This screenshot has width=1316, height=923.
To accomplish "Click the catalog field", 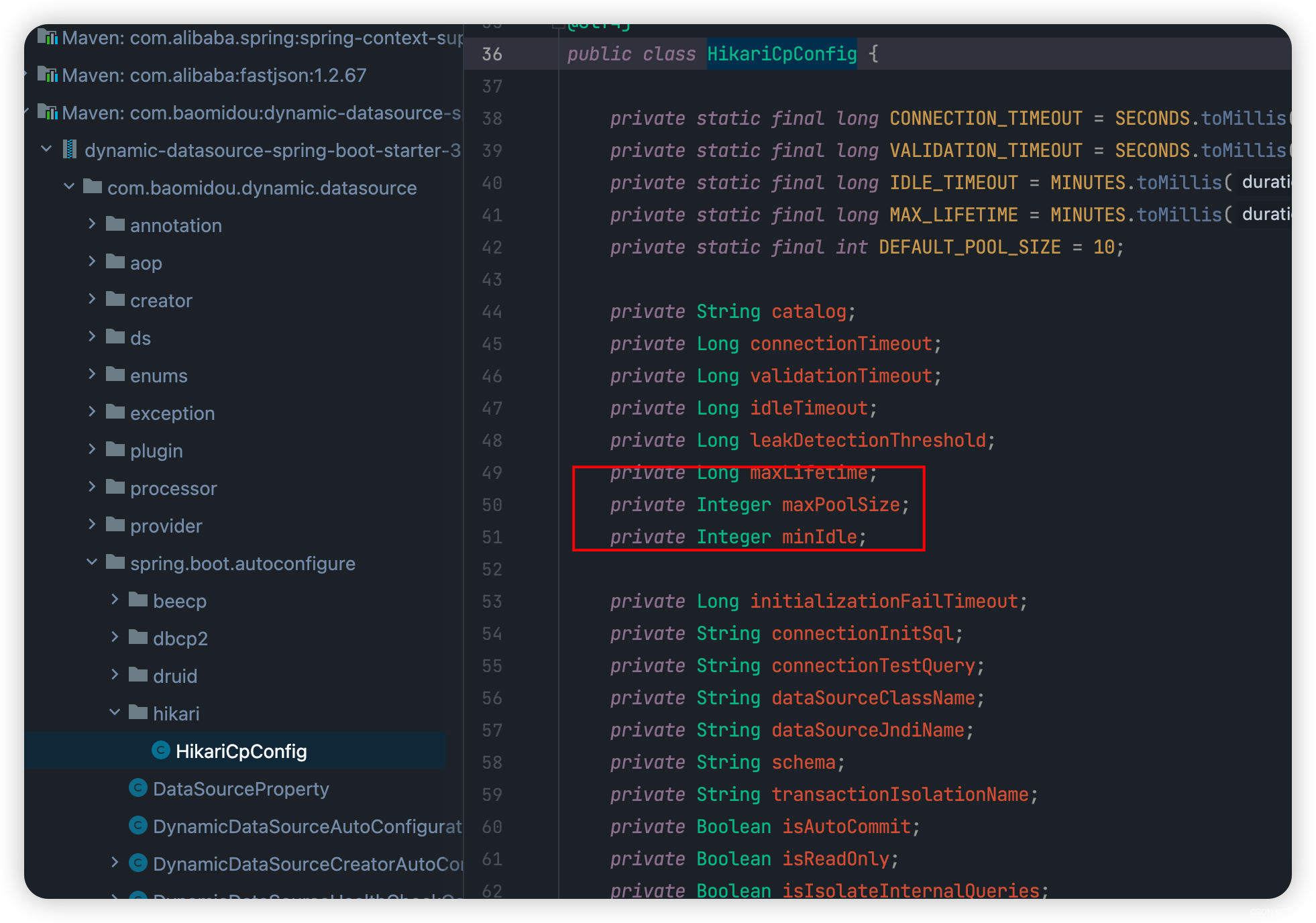I will click(809, 311).
